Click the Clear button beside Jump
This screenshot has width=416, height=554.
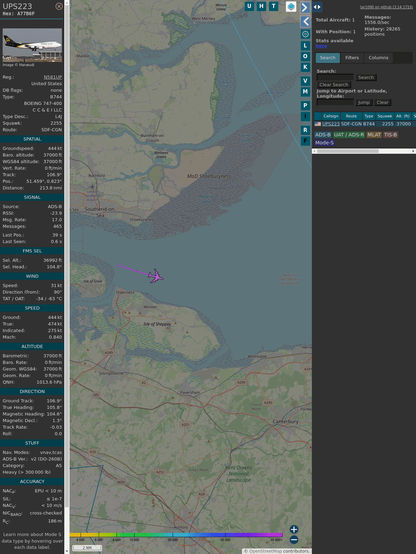382,102
